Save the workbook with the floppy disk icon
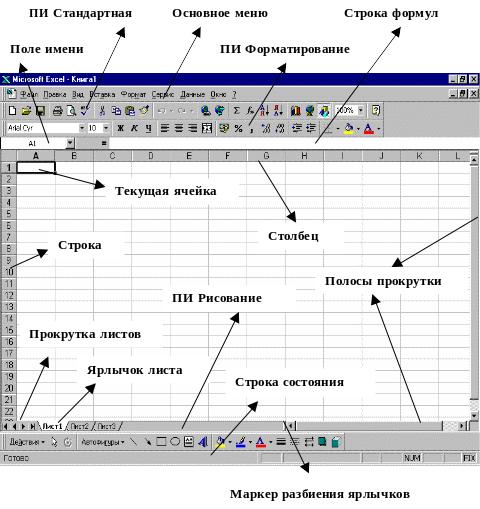480x509 pixels. pyautogui.click(x=40, y=111)
